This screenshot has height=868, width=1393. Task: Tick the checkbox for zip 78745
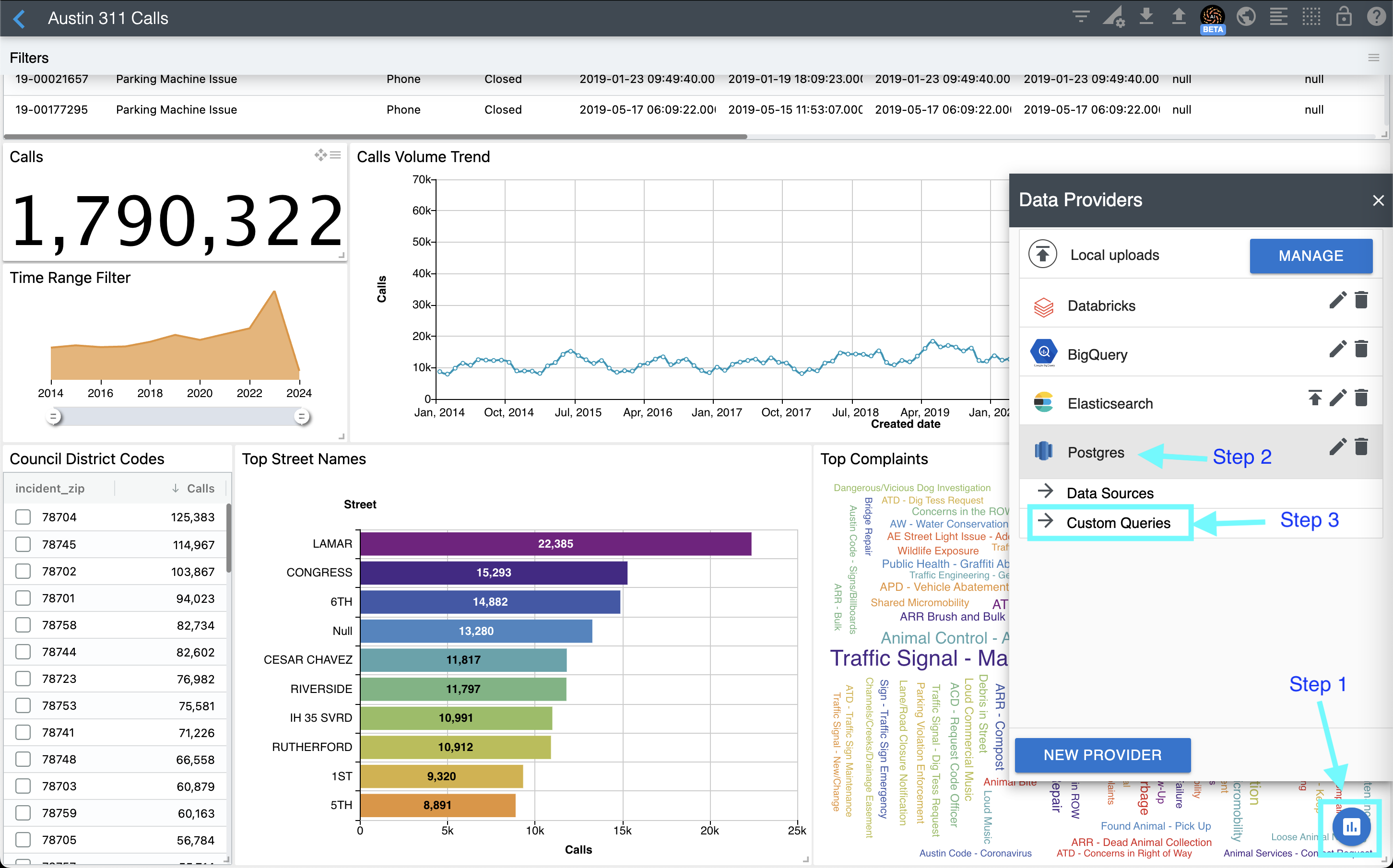23,544
